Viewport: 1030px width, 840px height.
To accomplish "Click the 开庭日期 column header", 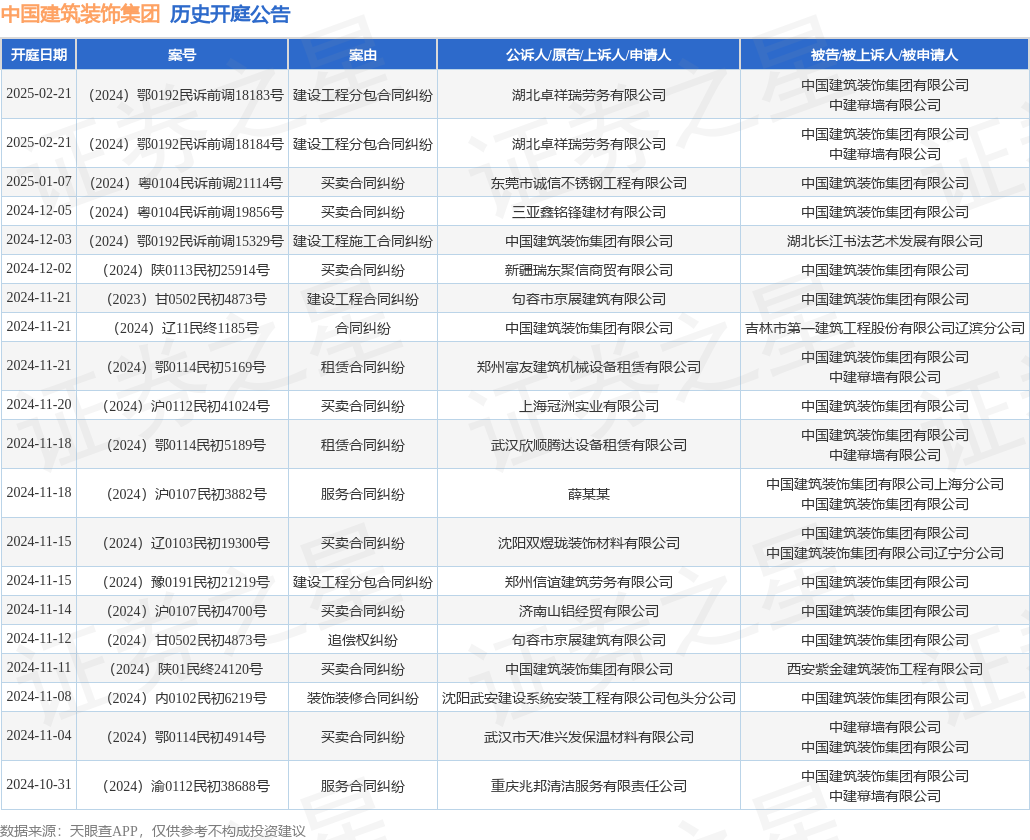I will pyautogui.click(x=39, y=55).
